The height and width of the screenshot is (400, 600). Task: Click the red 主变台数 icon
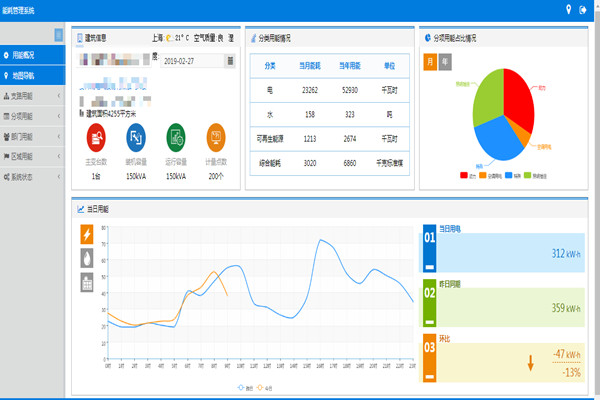point(96,136)
